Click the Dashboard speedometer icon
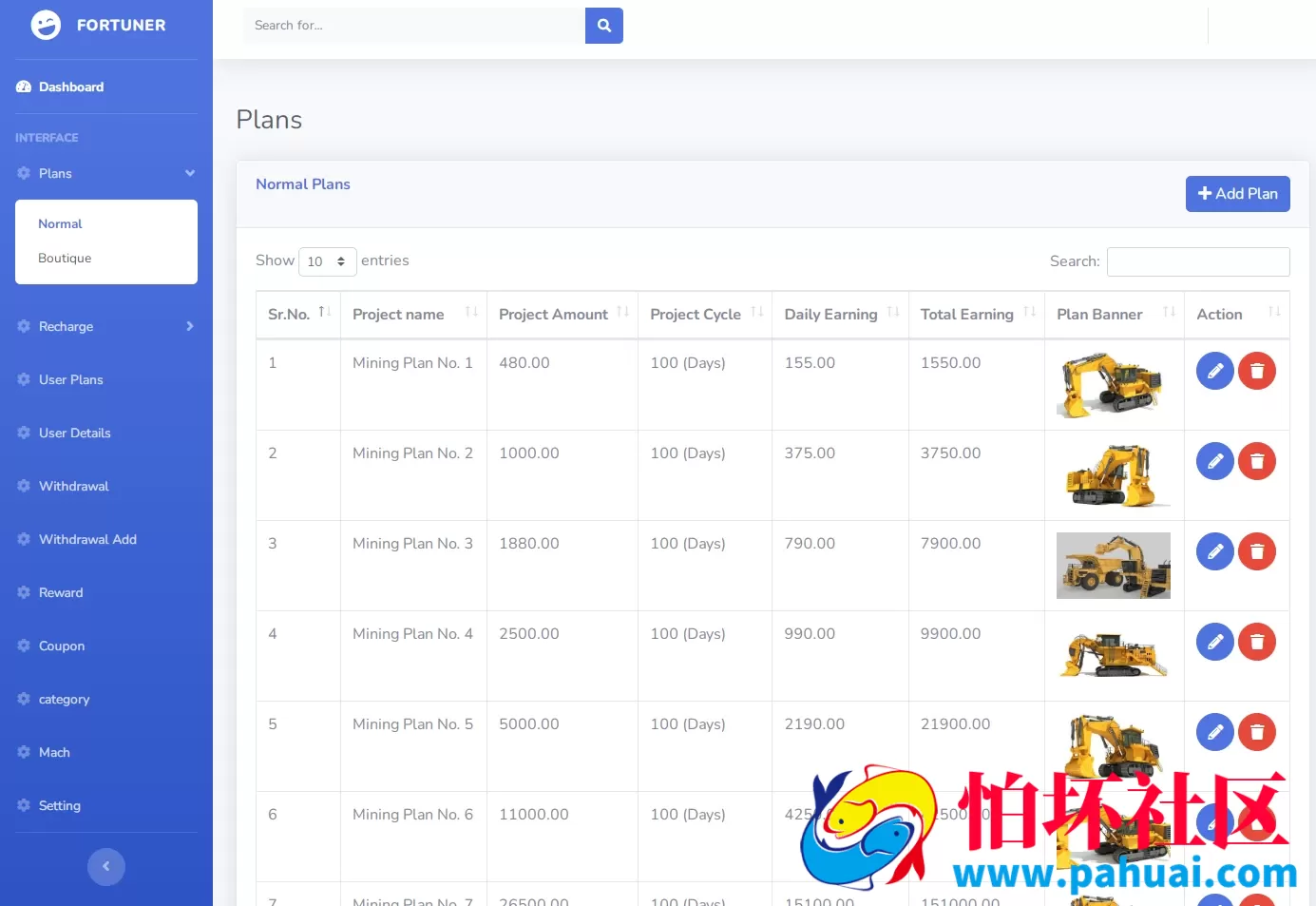Viewport: 1316px width, 906px height. tap(24, 87)
